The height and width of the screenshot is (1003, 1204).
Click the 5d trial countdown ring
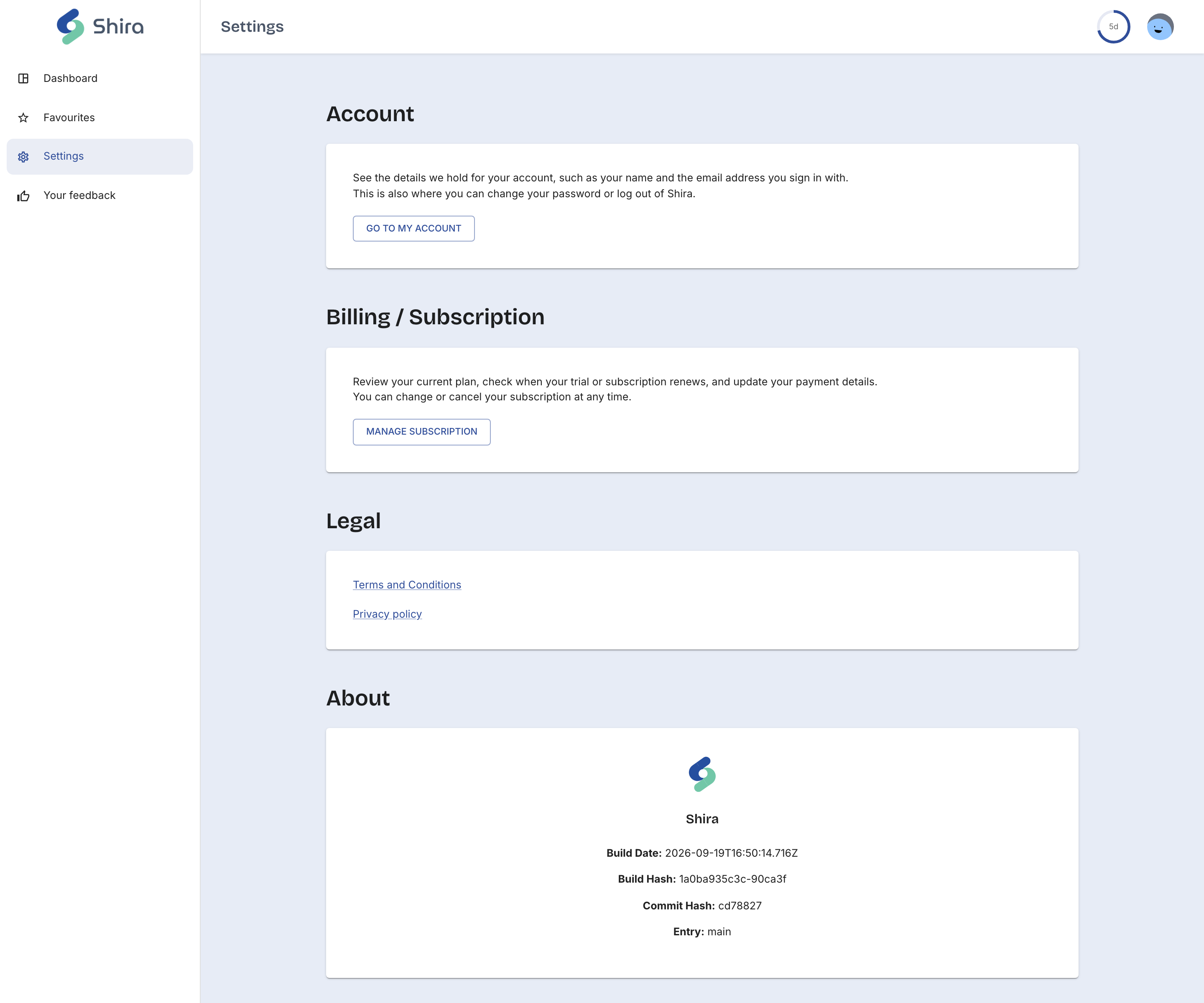[1113, 27]
